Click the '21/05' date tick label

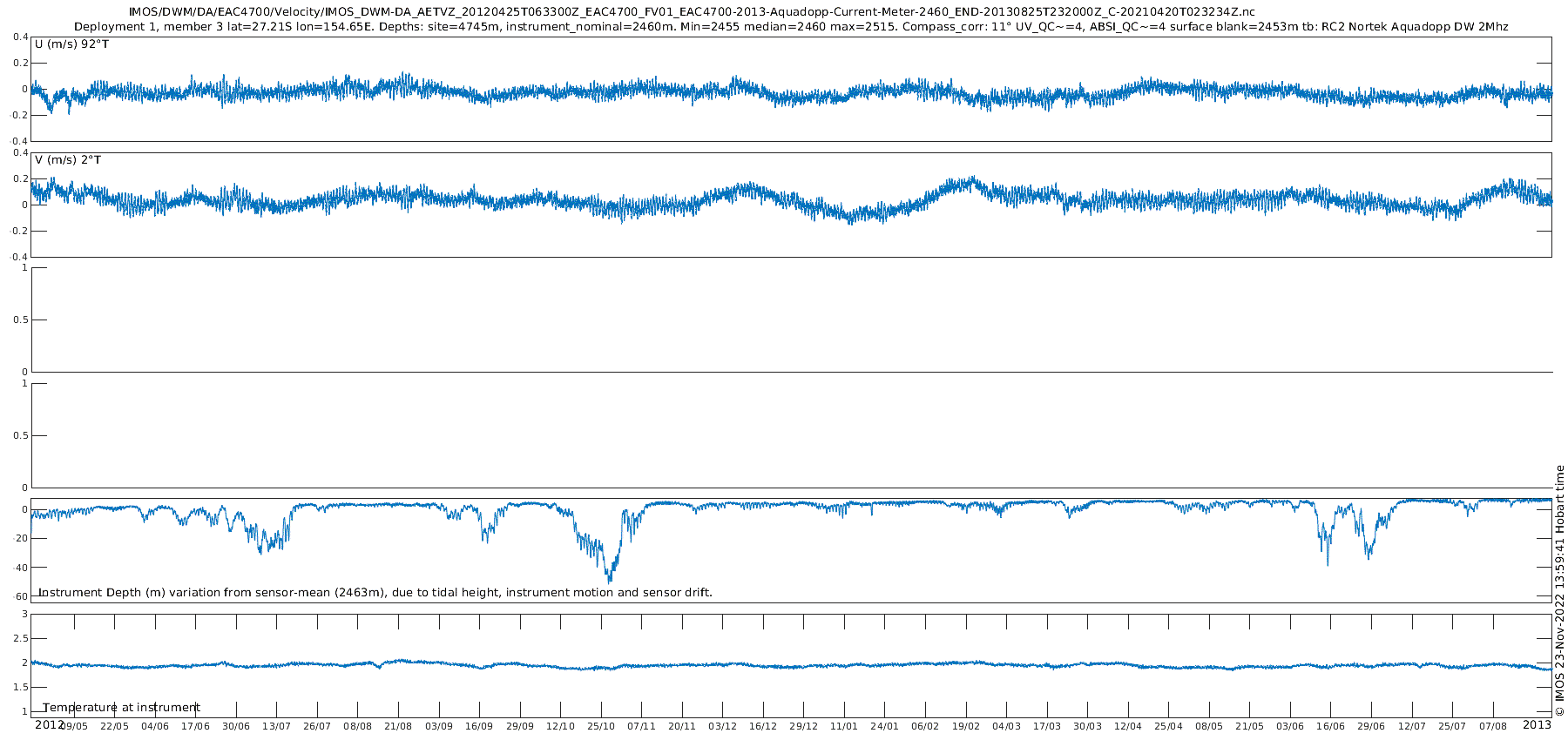[x=1249, y=726]
